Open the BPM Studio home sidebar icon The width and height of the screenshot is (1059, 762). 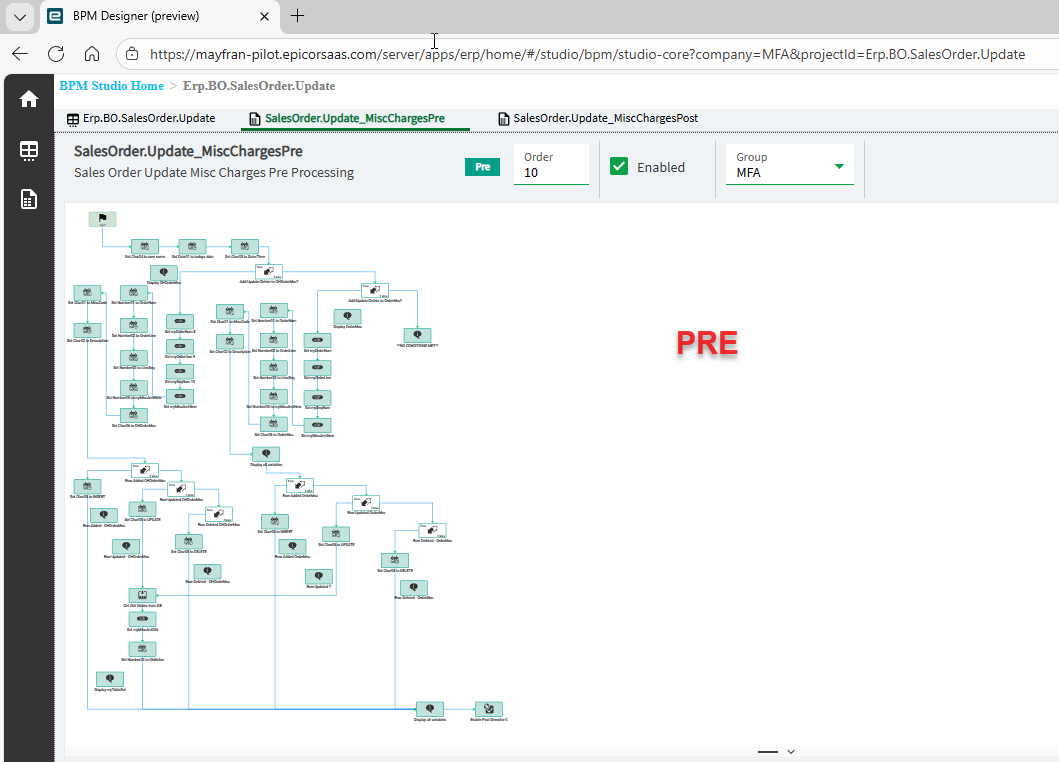[x=28, y=99]
